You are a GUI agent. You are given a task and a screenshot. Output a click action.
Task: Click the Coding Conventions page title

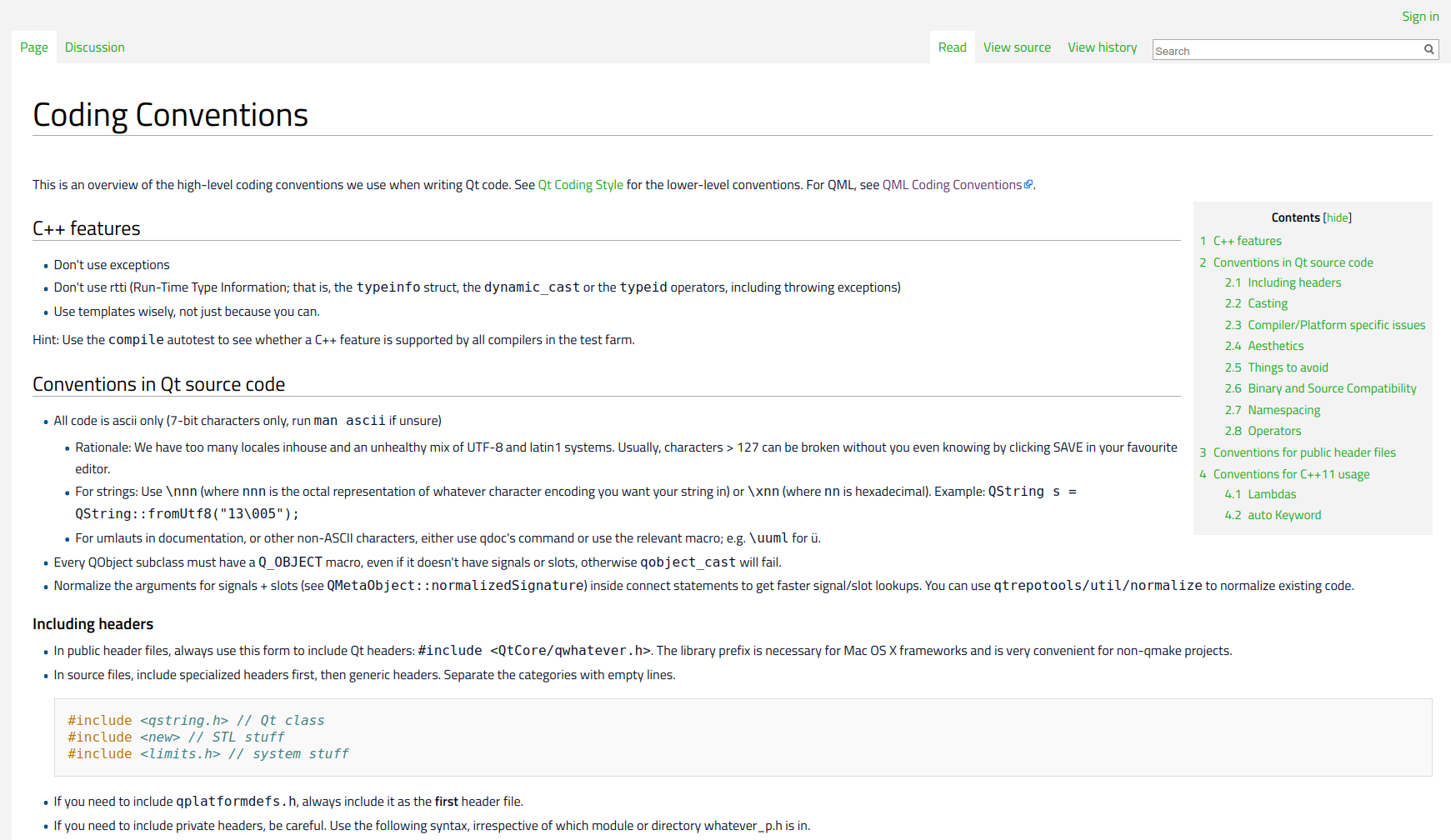[170, 115]
